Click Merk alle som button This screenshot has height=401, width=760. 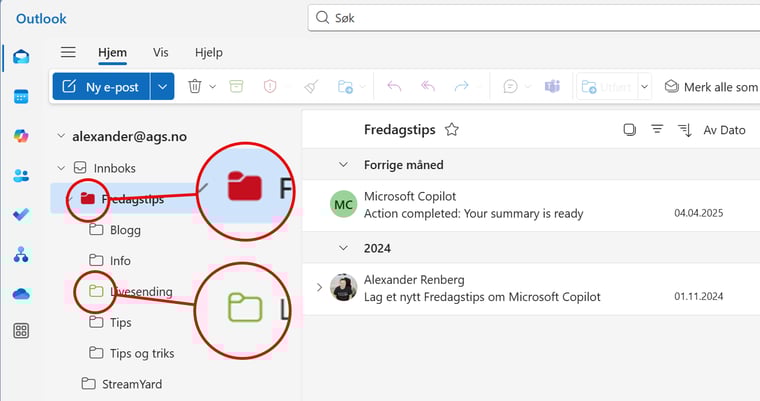coord(711,87)
